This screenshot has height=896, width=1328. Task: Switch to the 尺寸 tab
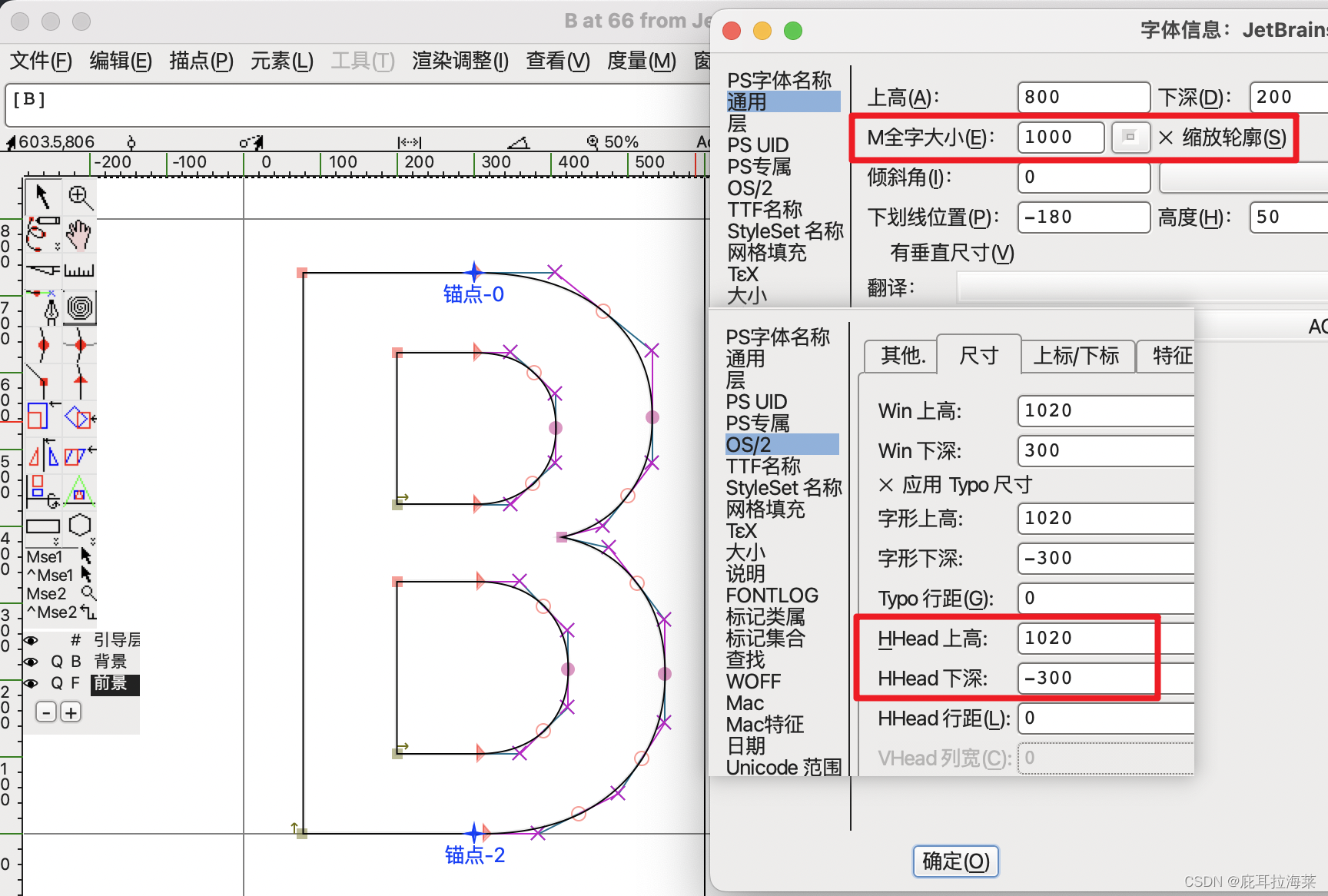point(979,355)
